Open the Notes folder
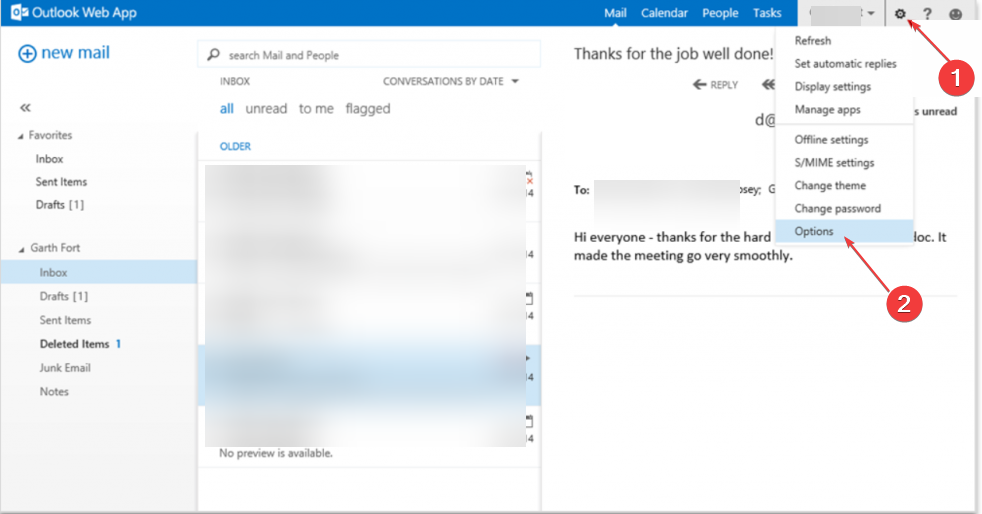The image size is (982, 514). tap(54, 391)
